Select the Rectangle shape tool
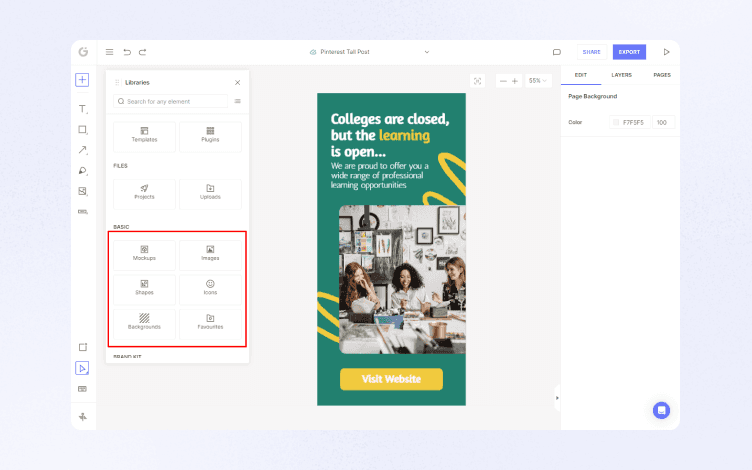 click(x=82, y=129)
